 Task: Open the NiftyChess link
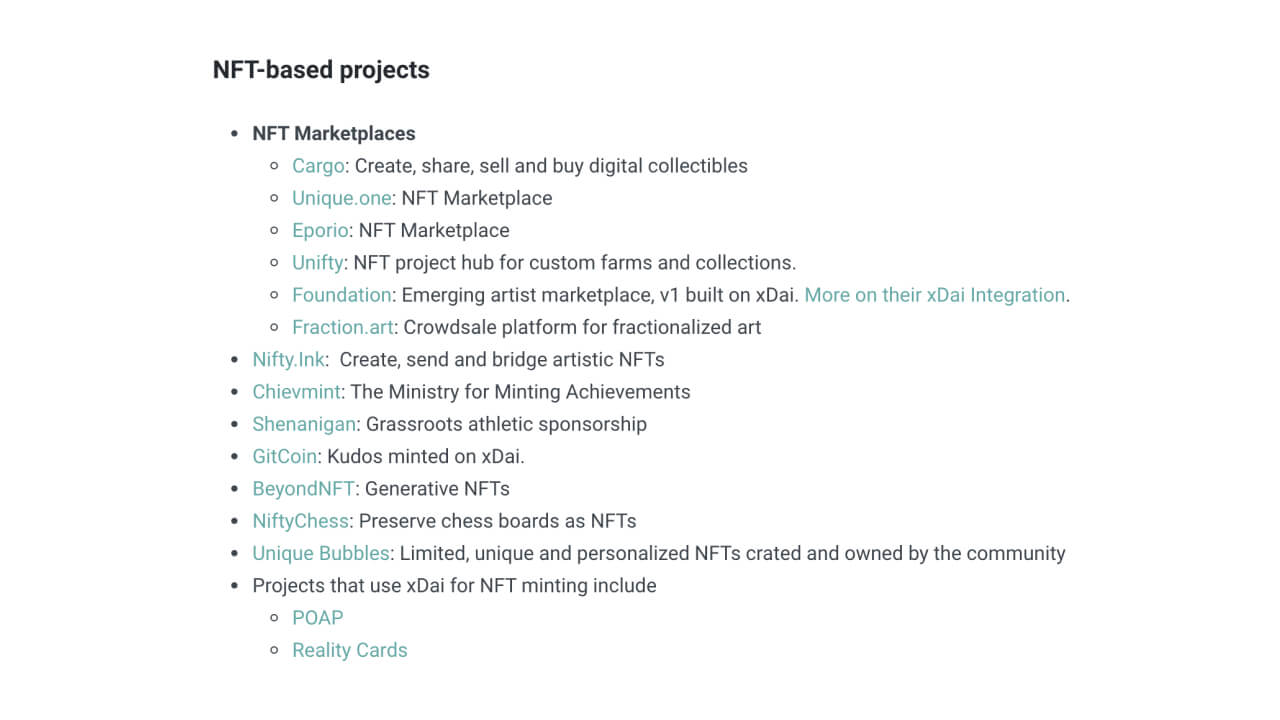(x=300, y=521)
